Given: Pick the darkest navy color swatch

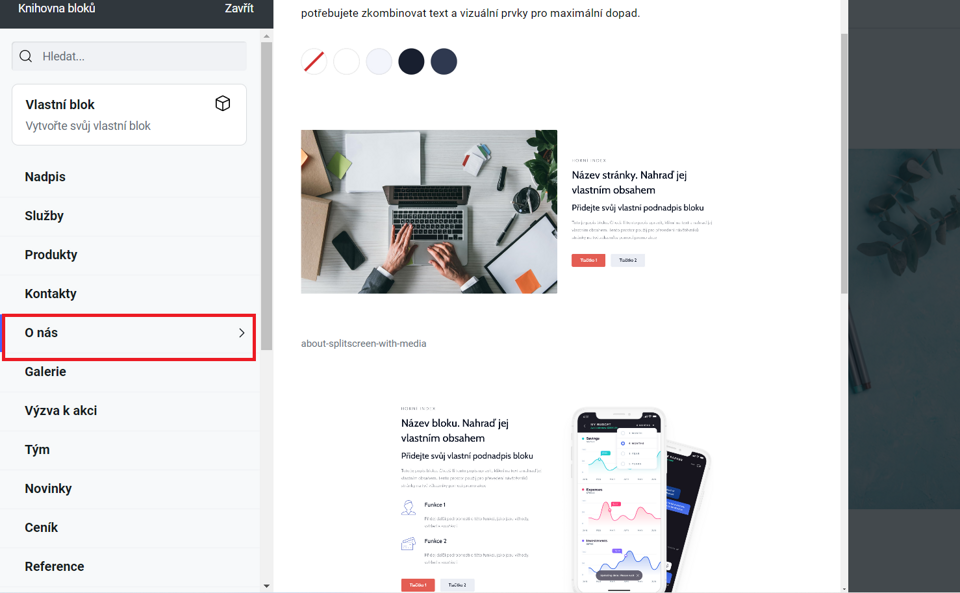Looking at the screenshot, I should 411,62.
